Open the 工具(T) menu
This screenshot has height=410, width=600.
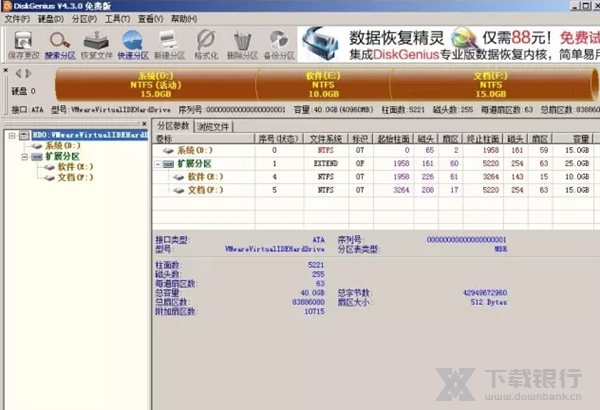(x=117, y=19)
